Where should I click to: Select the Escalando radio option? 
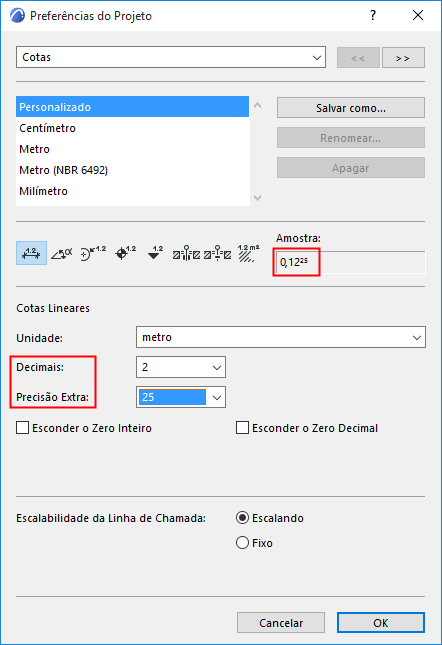(x=243, y=517)
